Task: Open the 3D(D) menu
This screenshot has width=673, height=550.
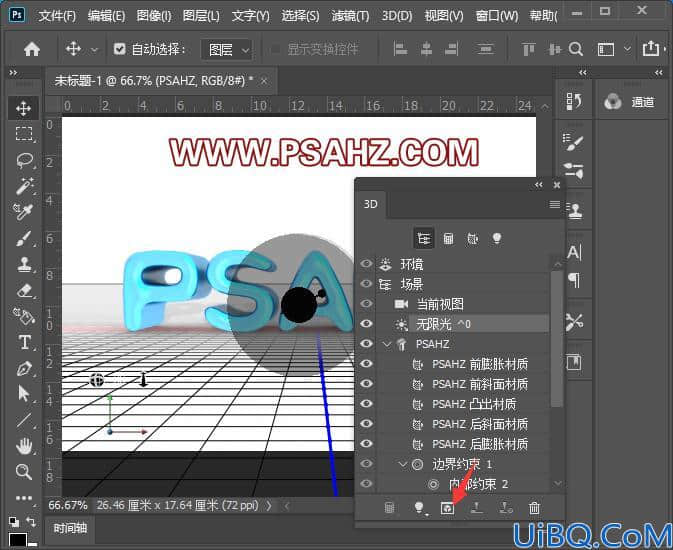Action: click(397, 16)
